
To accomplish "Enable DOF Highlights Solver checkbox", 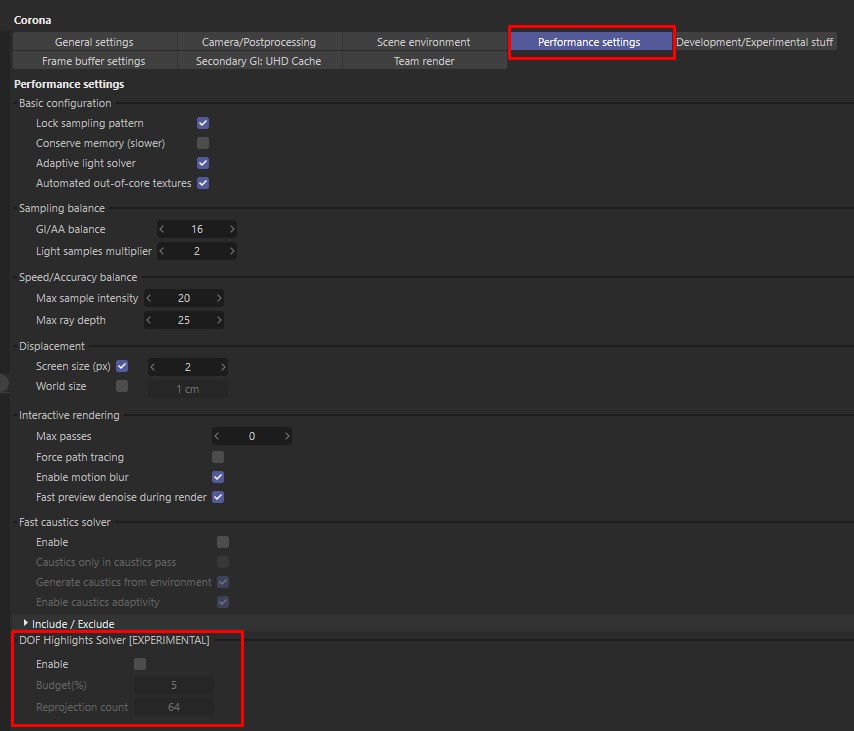I will [140, 664].
